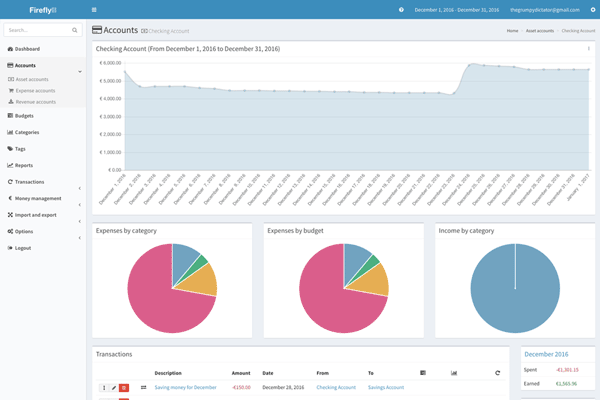
Task: Delete transaction with the red trash icon
Action: pyautogui.click(x=124, y=387)
